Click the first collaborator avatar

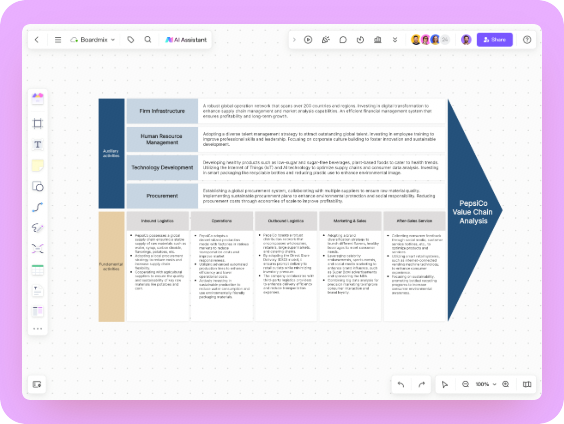click(416, 40)
